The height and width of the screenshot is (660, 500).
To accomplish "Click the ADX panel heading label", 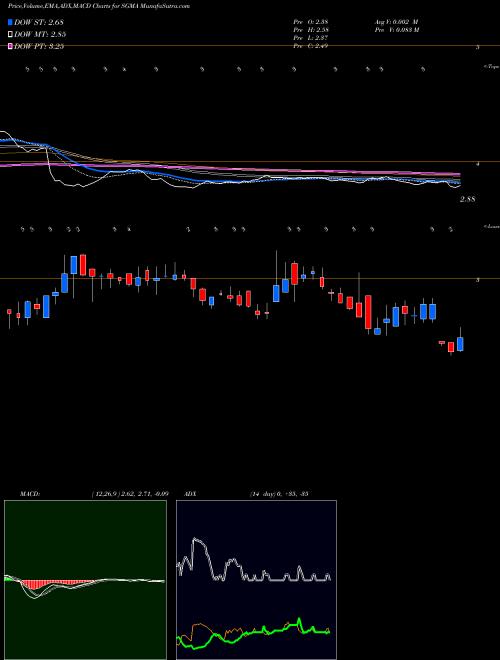I will point(191,493).
